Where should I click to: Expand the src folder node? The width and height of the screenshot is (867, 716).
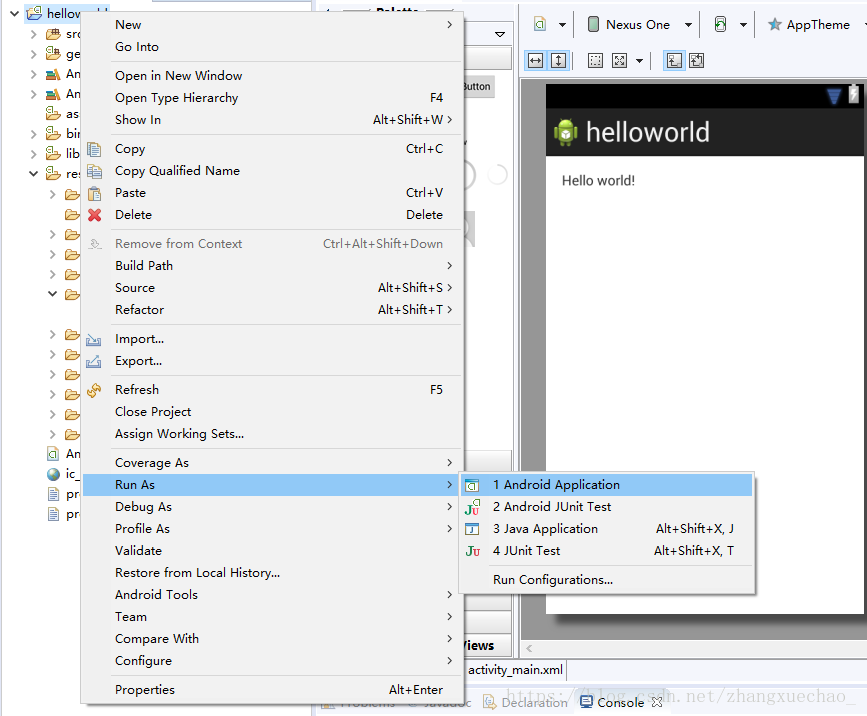pyautogui.click(x=34, y=34)
